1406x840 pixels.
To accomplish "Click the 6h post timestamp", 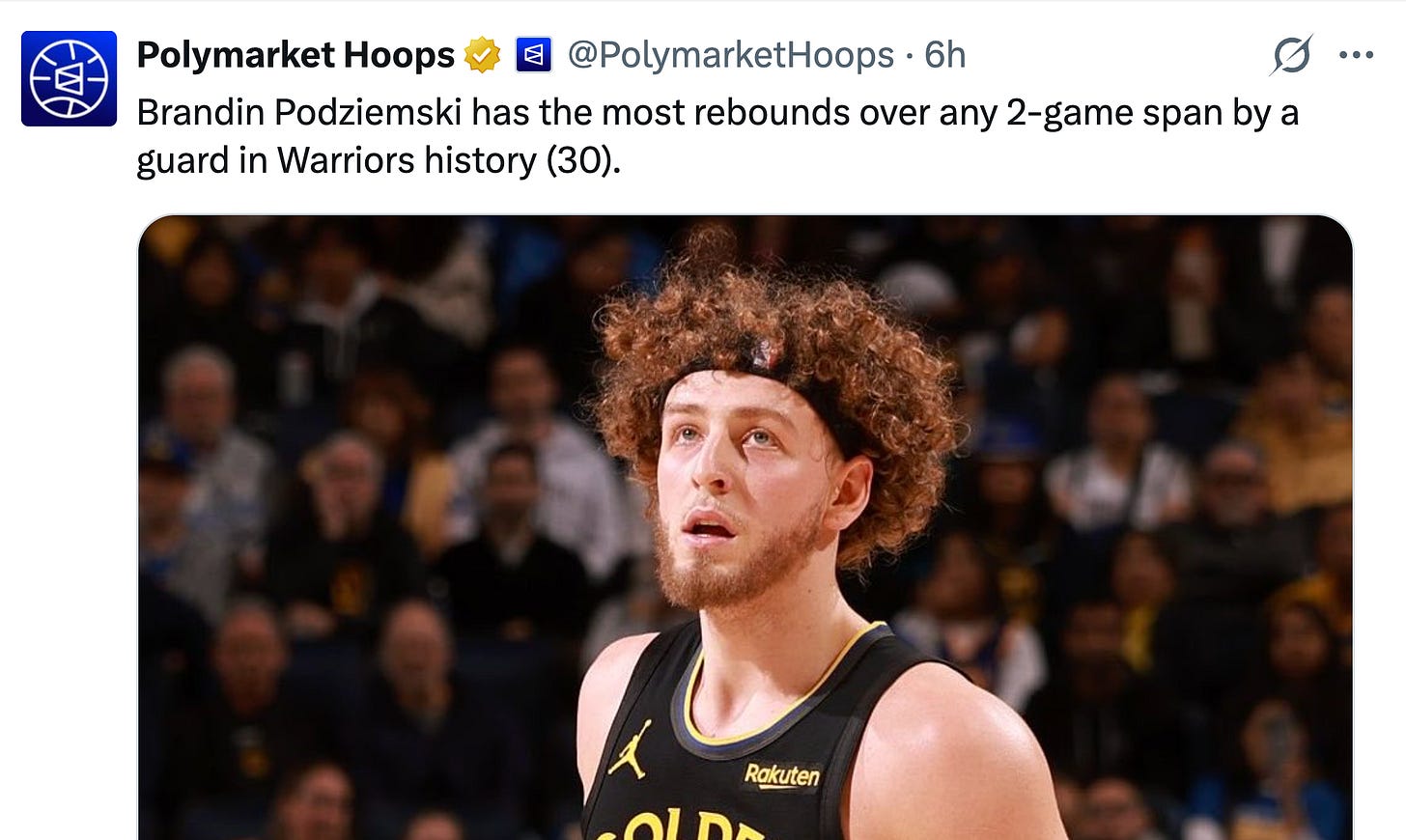I will tap(944, 55).
